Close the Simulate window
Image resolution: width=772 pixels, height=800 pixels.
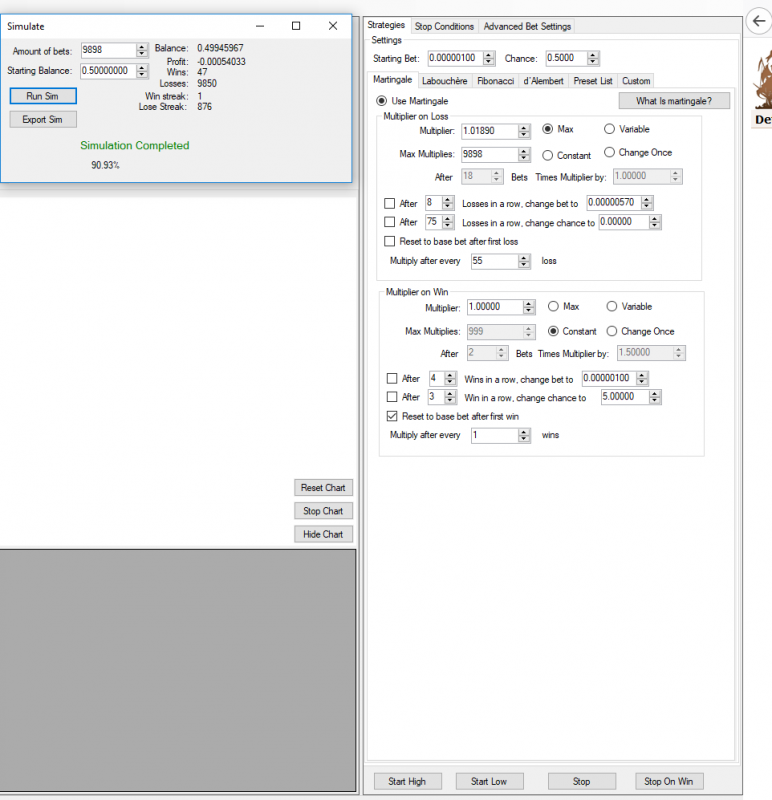click(333, 26)
